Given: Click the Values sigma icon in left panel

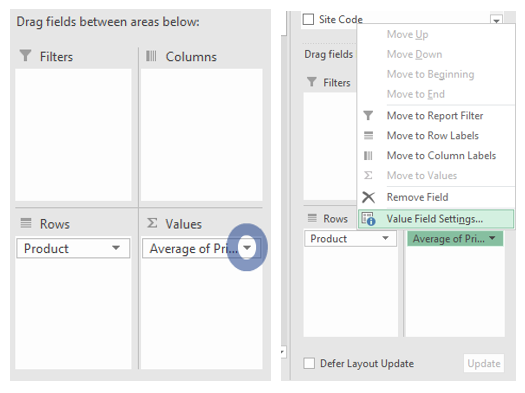Looking at the screenshot, I should tap(152, 223).
